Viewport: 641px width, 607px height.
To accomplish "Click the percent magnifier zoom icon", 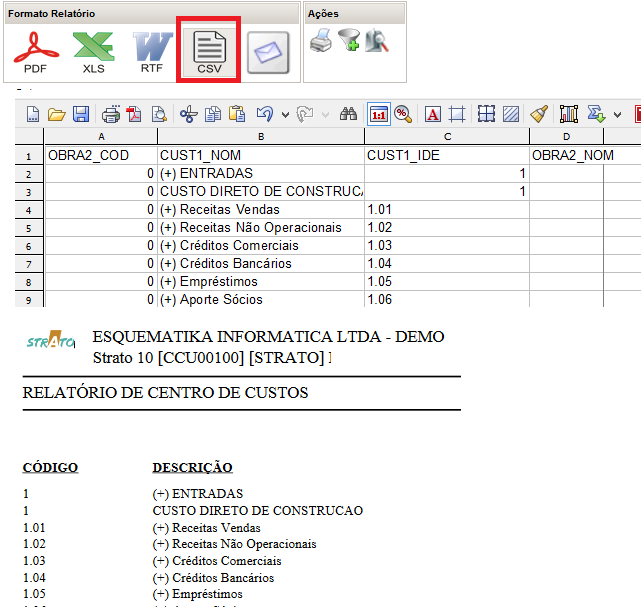I will (403, 114).
